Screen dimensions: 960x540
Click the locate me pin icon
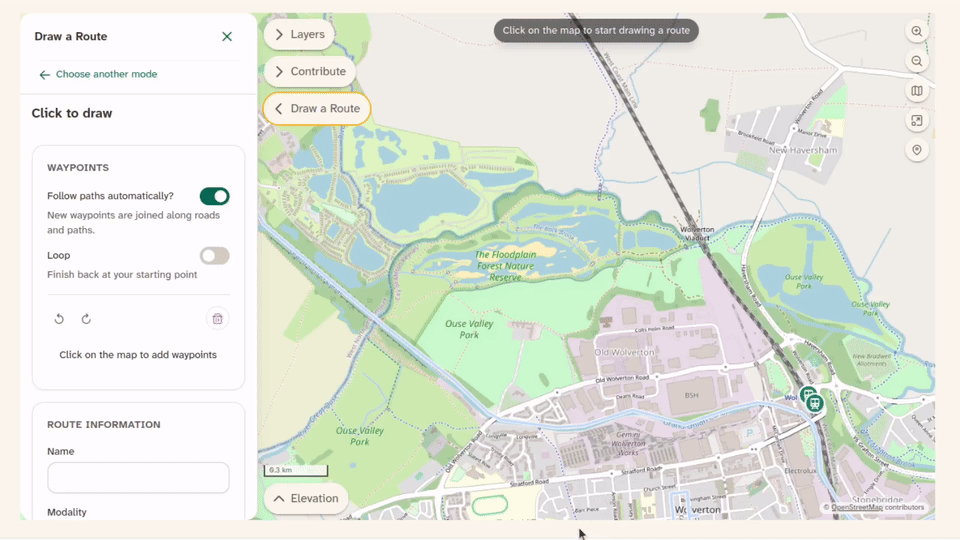click(x=917, y=150)
